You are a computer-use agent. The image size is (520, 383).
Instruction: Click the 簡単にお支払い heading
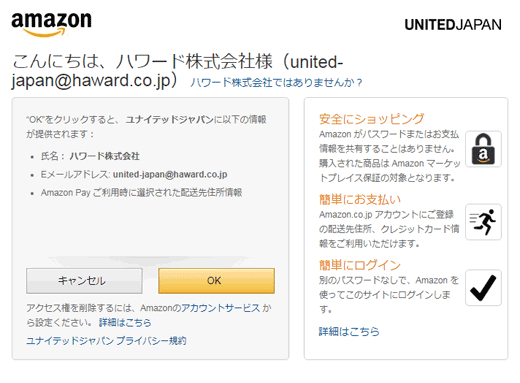click(360, 199)
